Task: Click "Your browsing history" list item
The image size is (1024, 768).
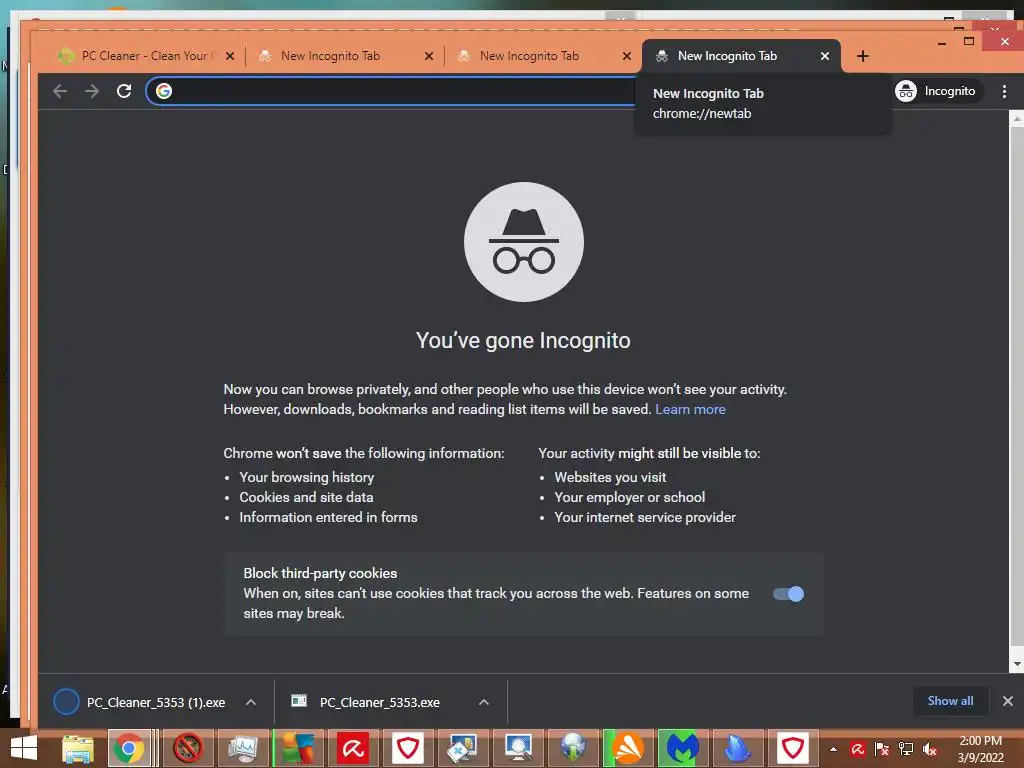Action: 306,477
